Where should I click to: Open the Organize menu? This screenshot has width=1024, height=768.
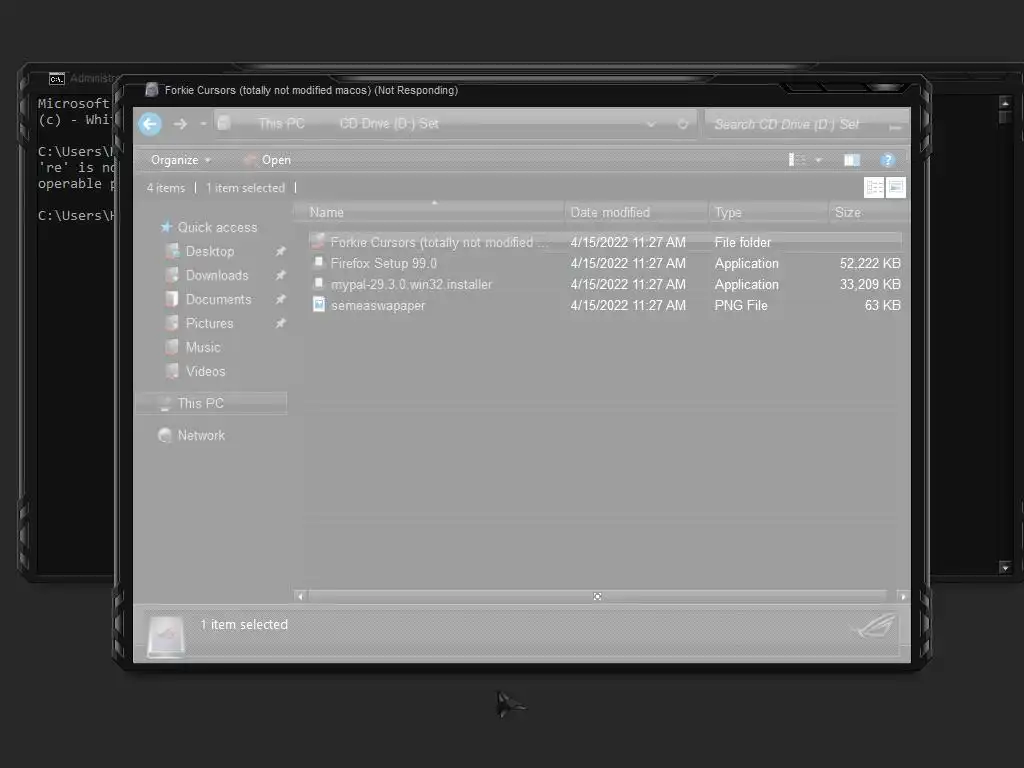click(x=181, y=160)
